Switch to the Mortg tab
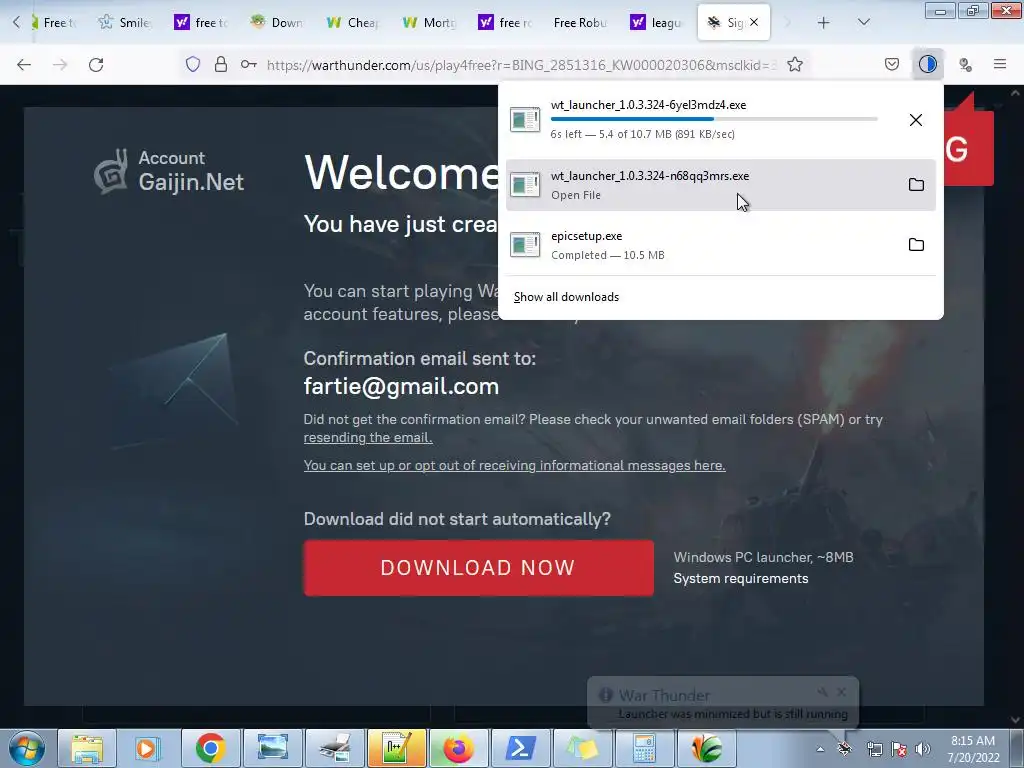This screenshot has width=1024, height=768. [x=429, y=22]
